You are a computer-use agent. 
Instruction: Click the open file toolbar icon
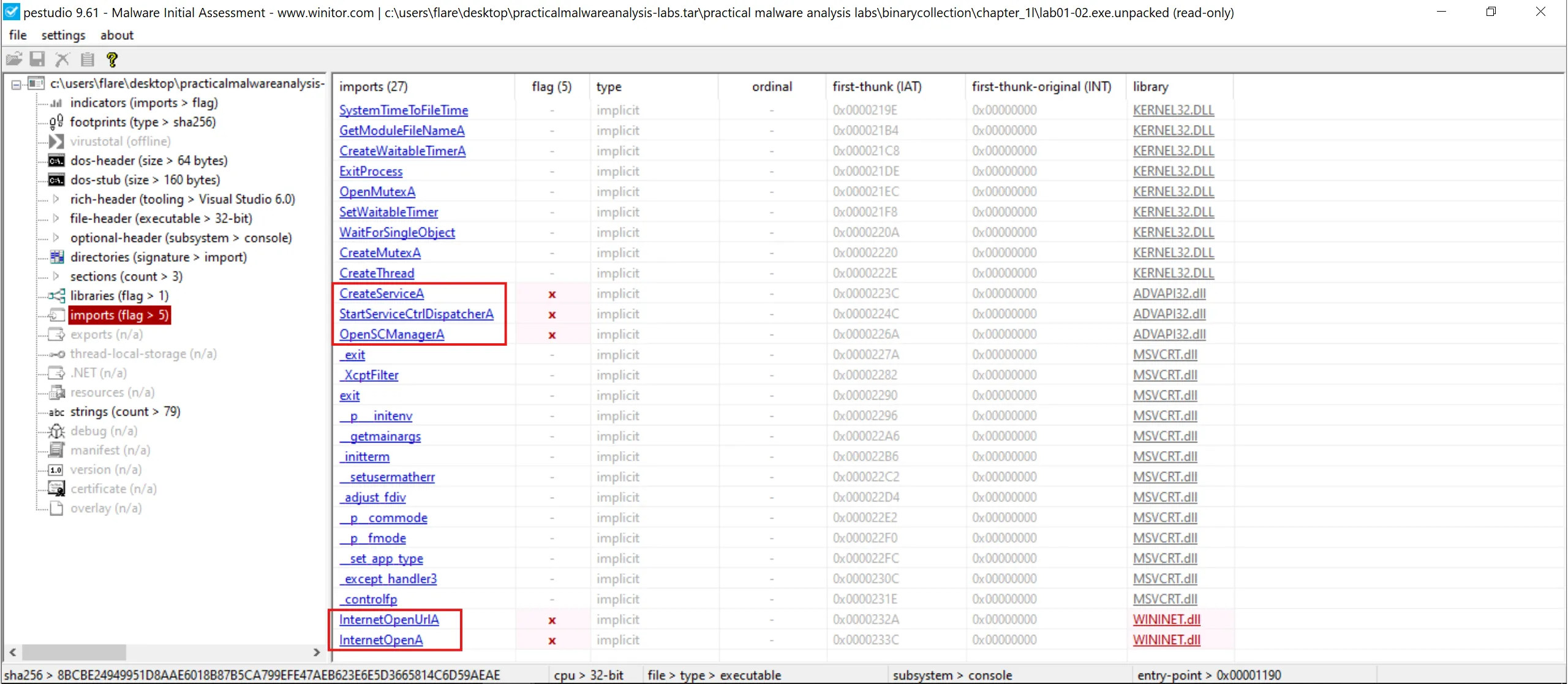coord(14,59)
